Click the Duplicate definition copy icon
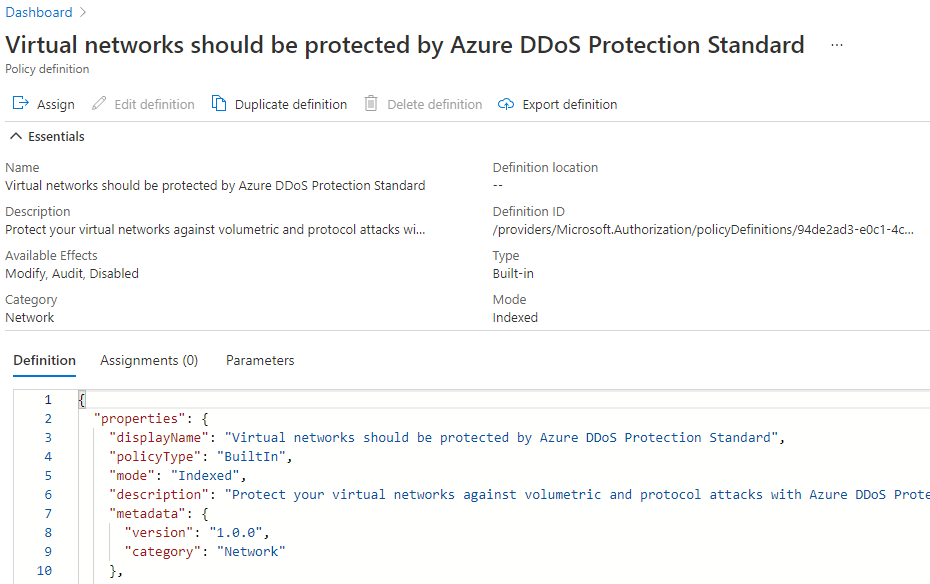 coord(219,104)
